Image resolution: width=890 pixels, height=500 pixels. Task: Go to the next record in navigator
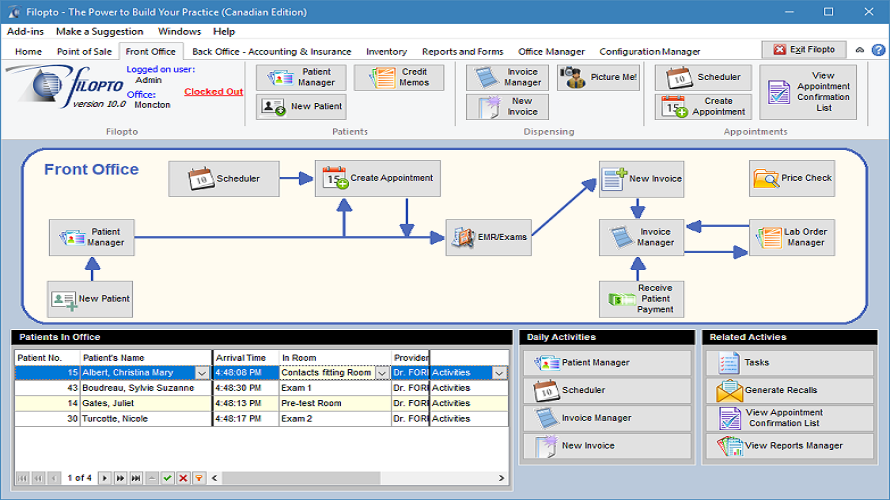(104, 478)
